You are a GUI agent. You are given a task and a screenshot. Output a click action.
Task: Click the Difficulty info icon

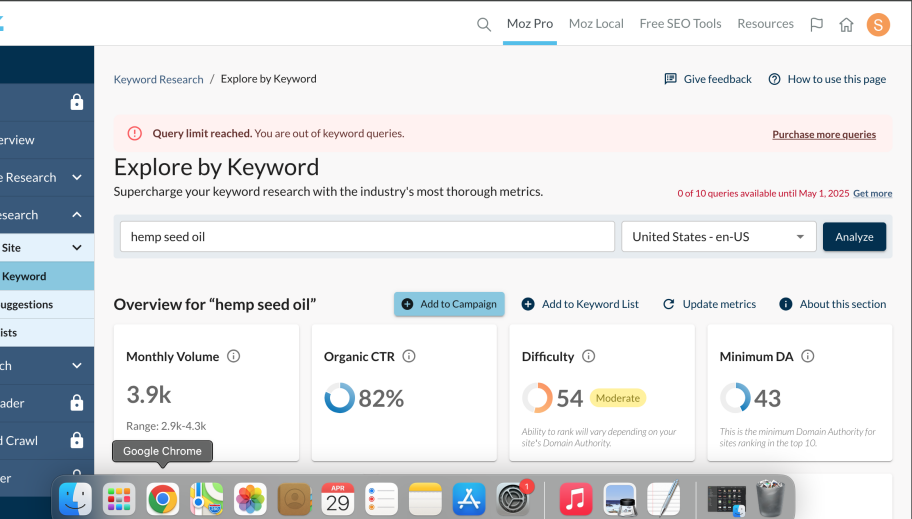(589, 356)
